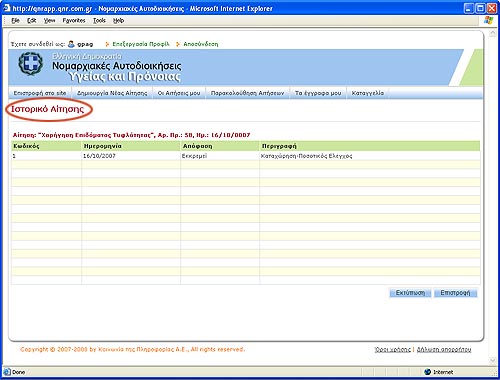Click the scrollbar down arrow
The image size is (500, 380).
[x=493, y=360]
